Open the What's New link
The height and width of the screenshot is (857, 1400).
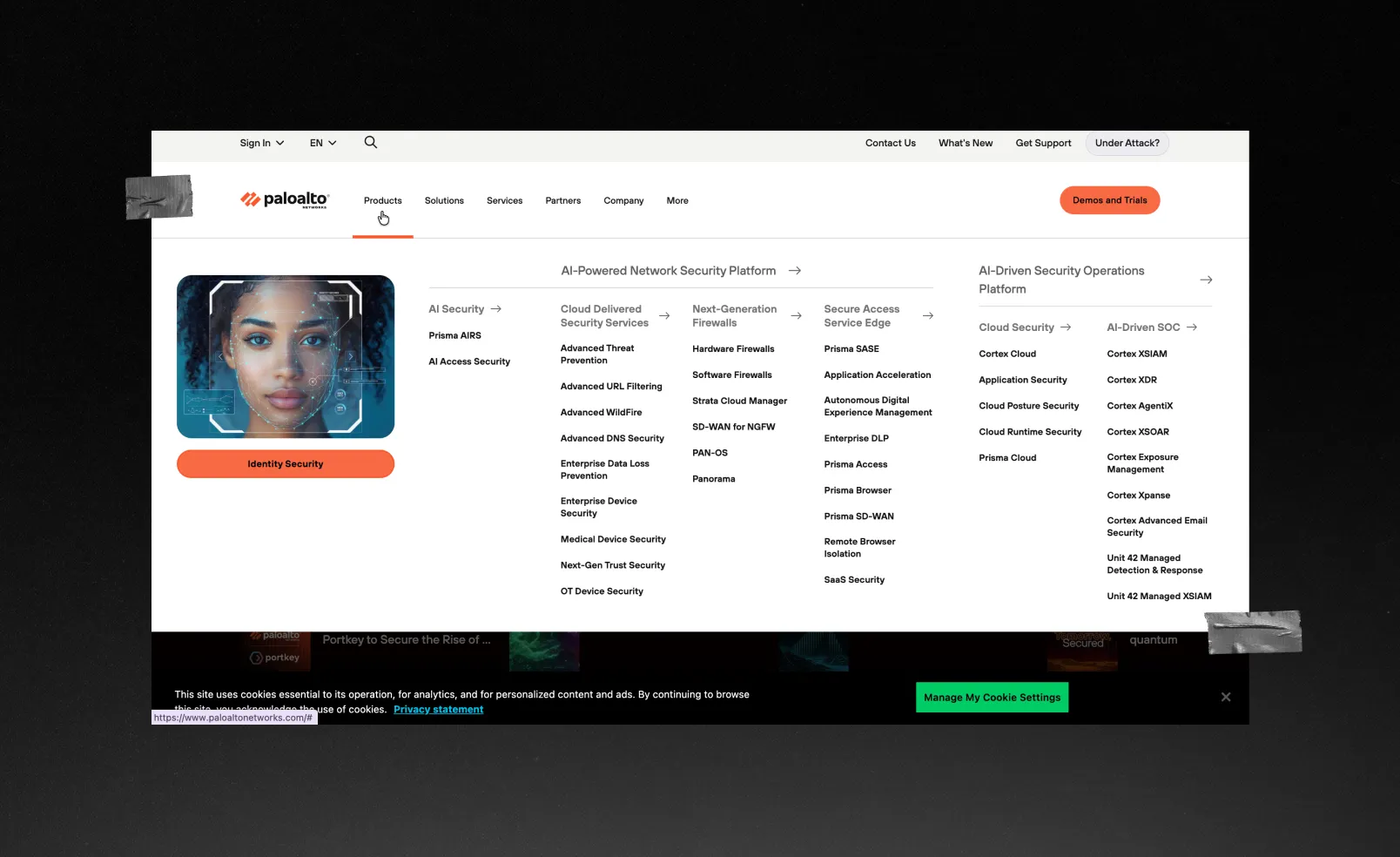pos(966,143)
